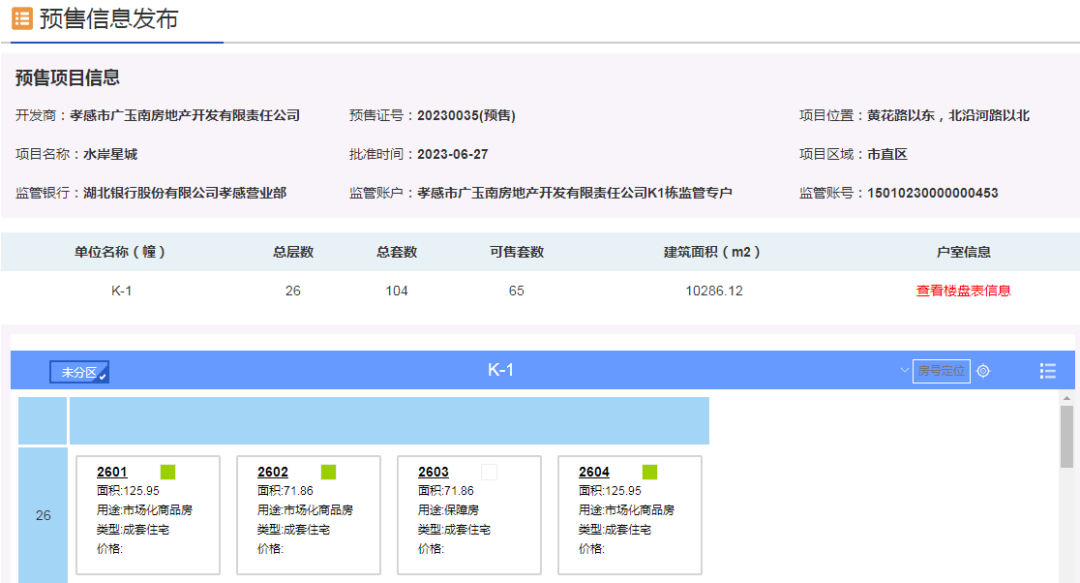
Task: Click the white status square for room 2603
Action: pyautogui.click(x=489, y=472)
